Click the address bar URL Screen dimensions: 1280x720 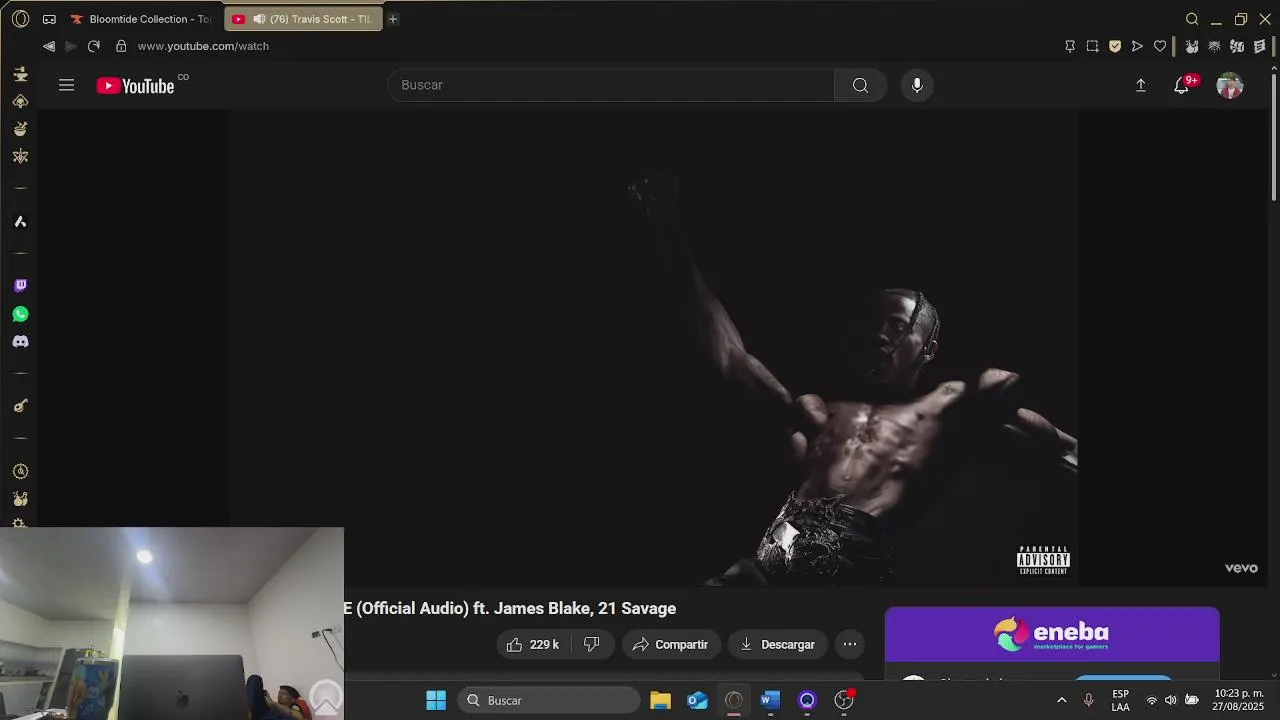203,46
